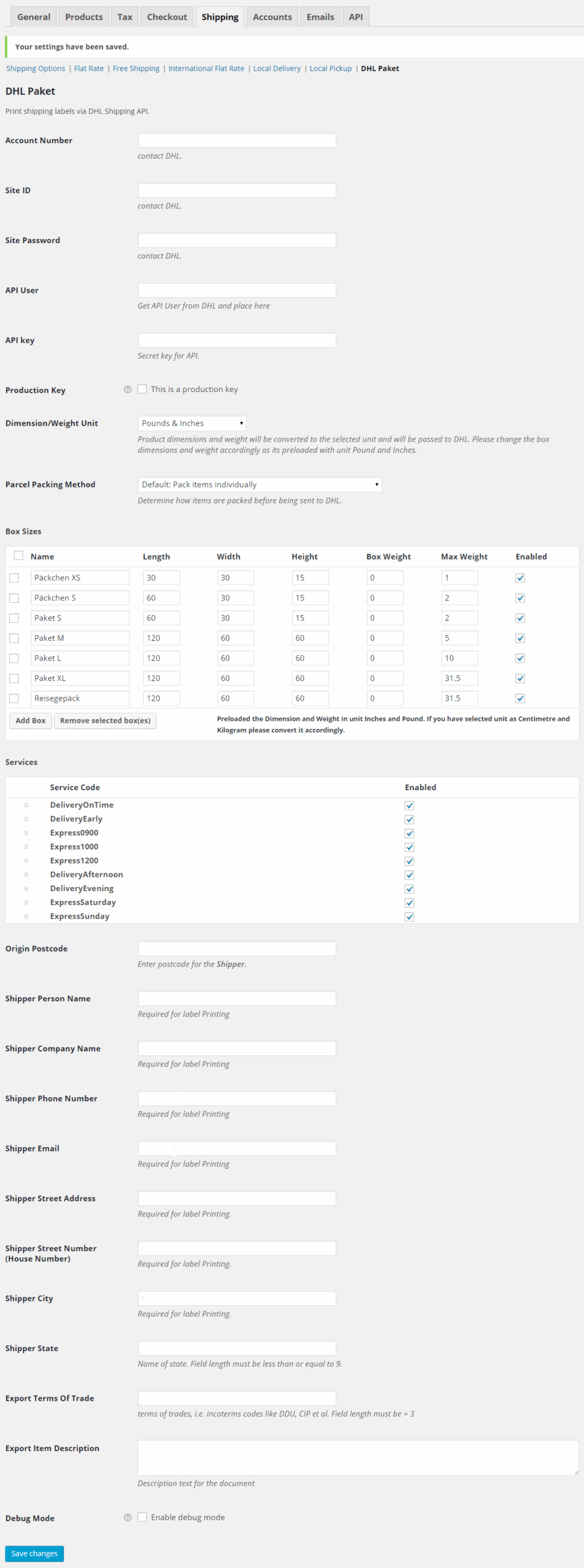Focus the Shipper Phone Number field

click(x=237, y=1098)
